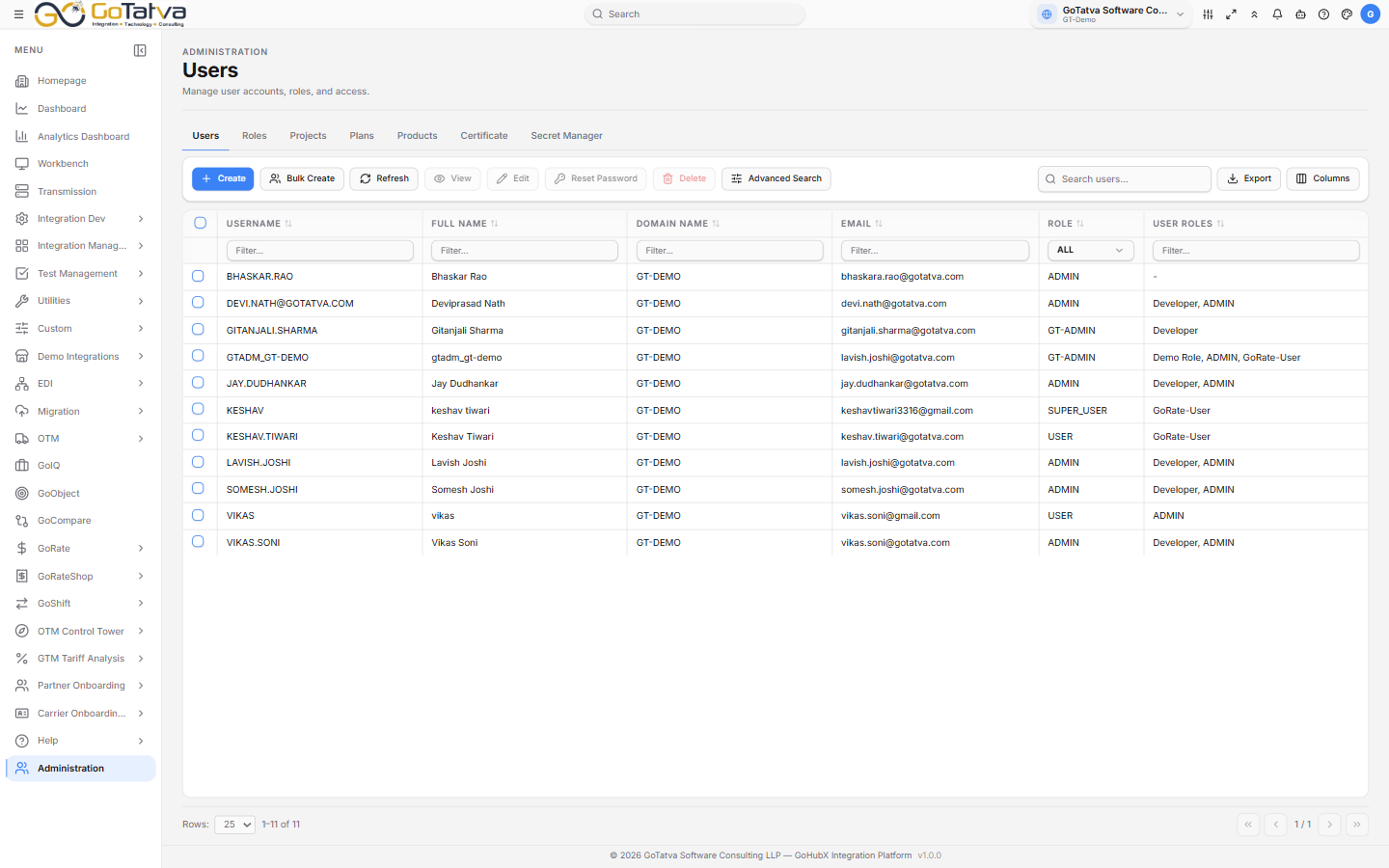Image resolution: width=1389 pixels, height=868 pixels.
Task: Export the users list
Action: point(1249,178)
